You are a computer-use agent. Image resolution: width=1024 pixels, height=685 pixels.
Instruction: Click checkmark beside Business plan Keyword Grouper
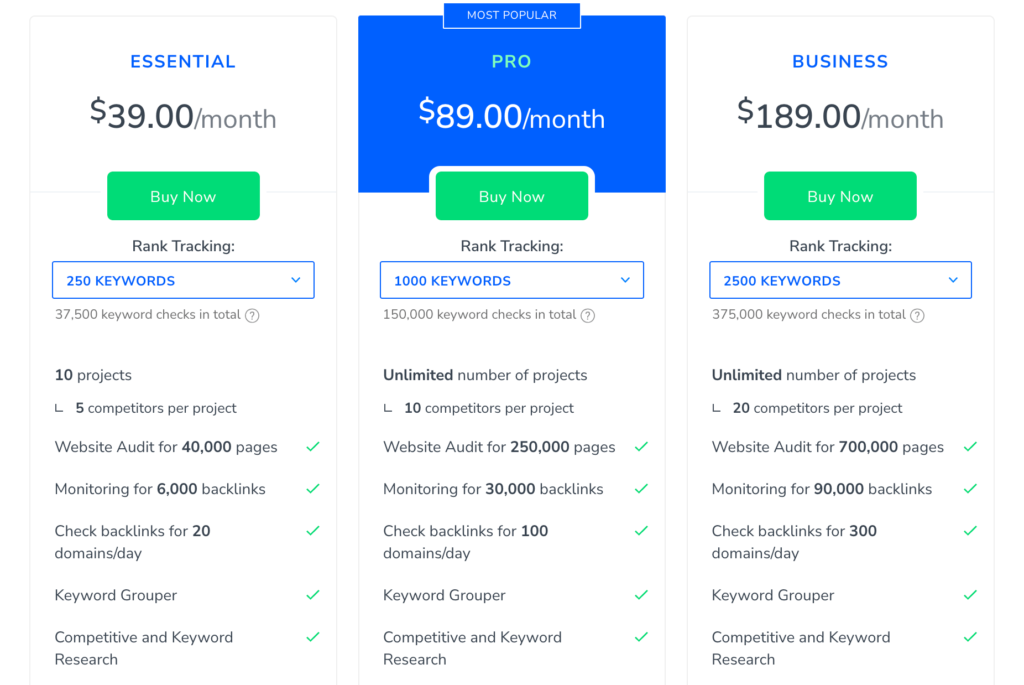point(970,595)
